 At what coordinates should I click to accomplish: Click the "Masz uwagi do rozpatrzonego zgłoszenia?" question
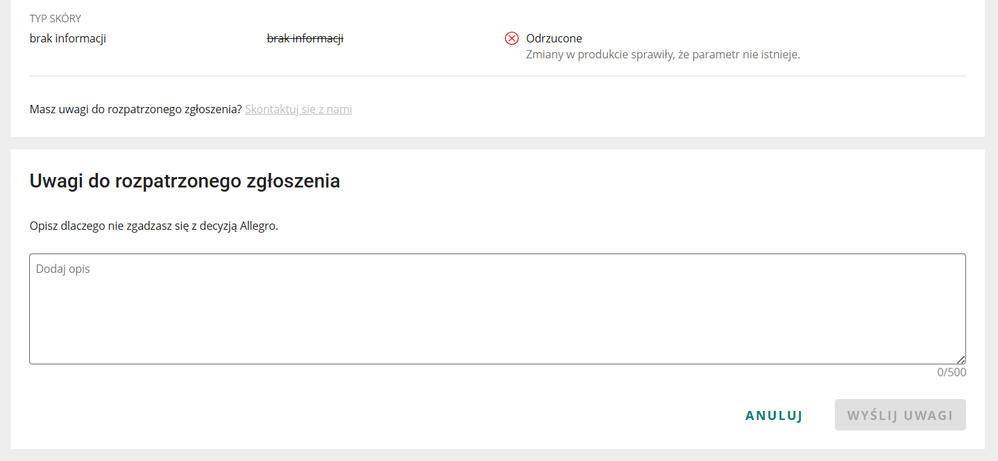click(x=136, y=109)
